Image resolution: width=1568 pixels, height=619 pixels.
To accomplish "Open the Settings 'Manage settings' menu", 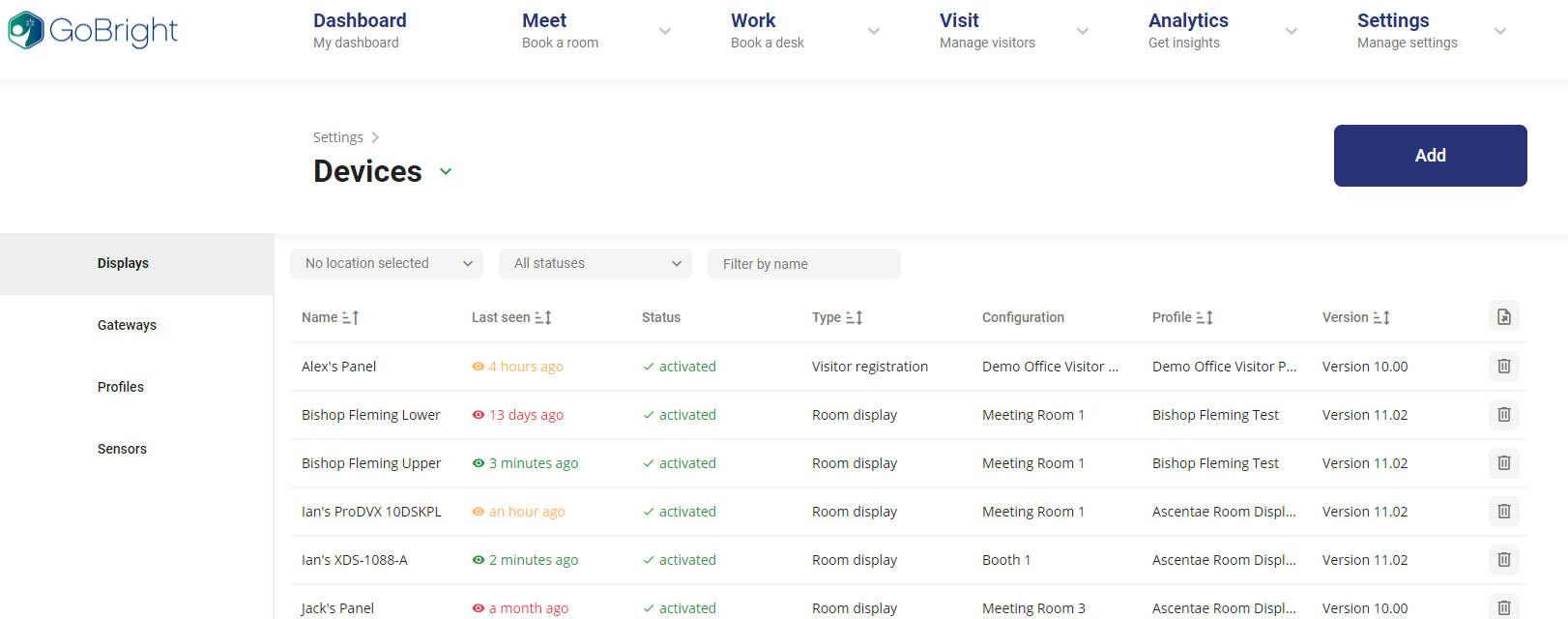I will [x=1408, y=31].
